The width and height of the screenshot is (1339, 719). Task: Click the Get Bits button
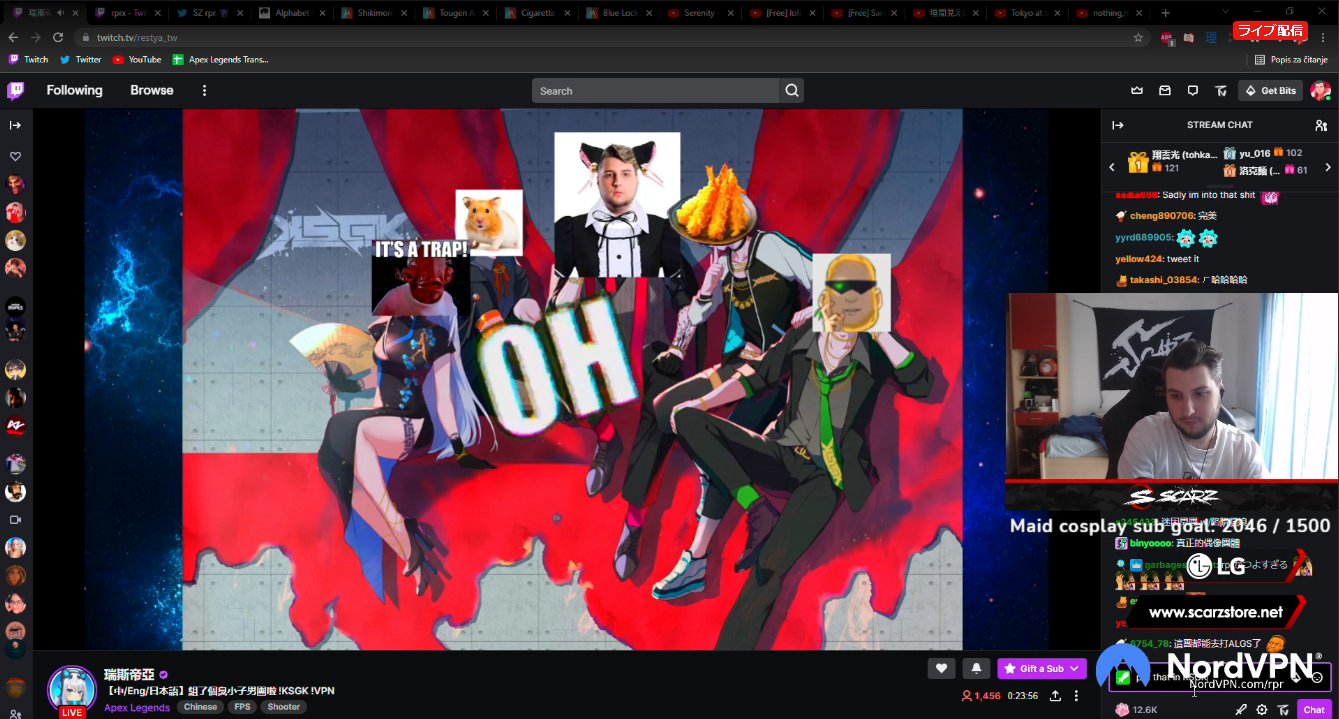coord(1270,91)
